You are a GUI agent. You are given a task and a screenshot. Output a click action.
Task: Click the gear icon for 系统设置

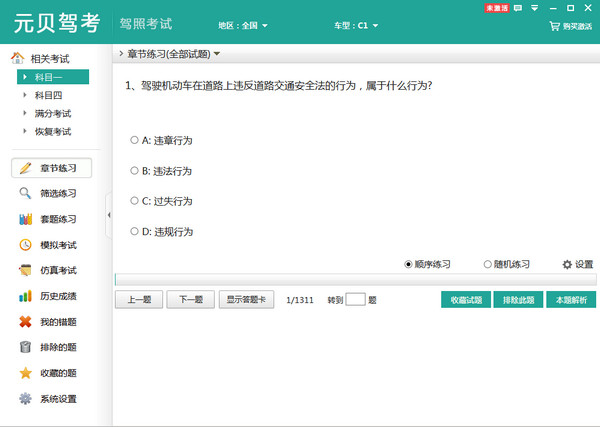click(x=25, y=399)
